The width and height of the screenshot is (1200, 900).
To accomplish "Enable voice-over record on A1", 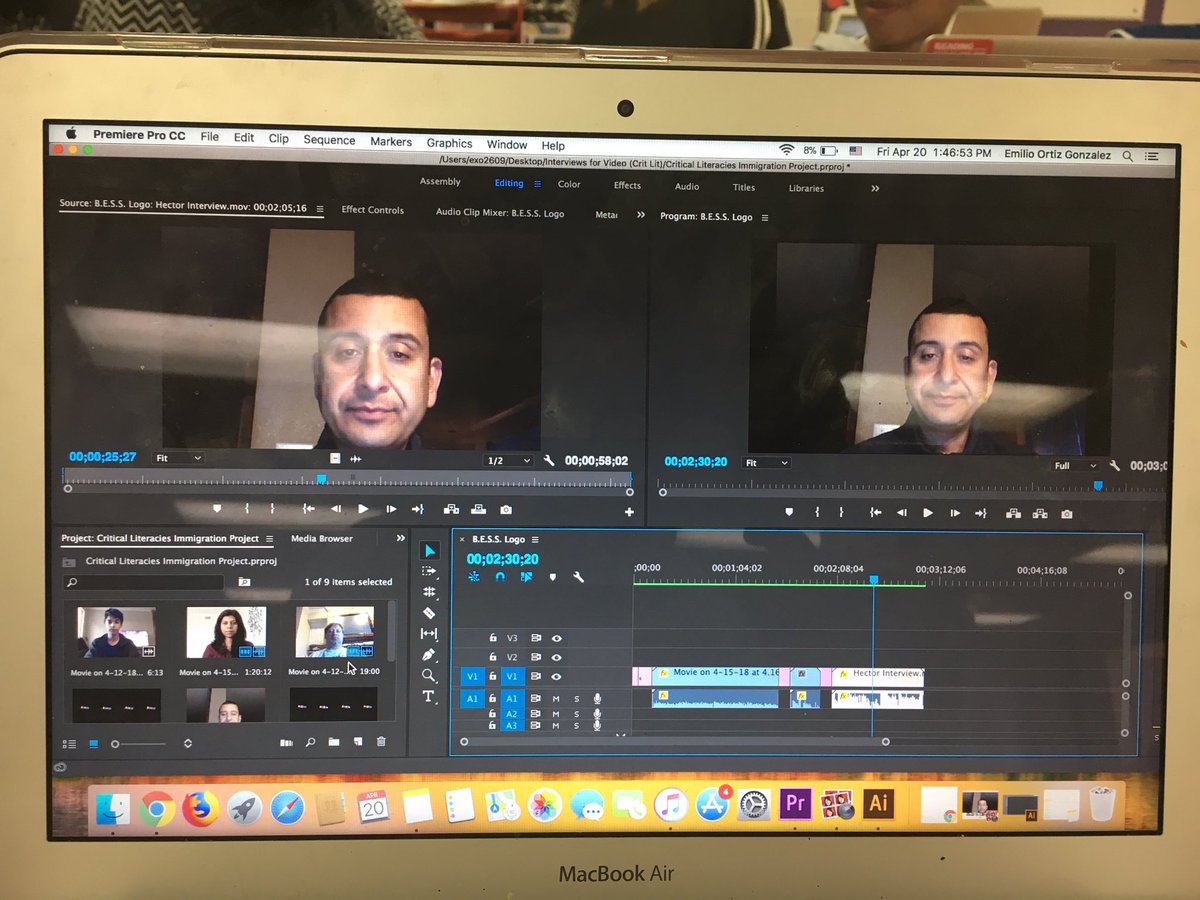I will click(x=598, y=699).
